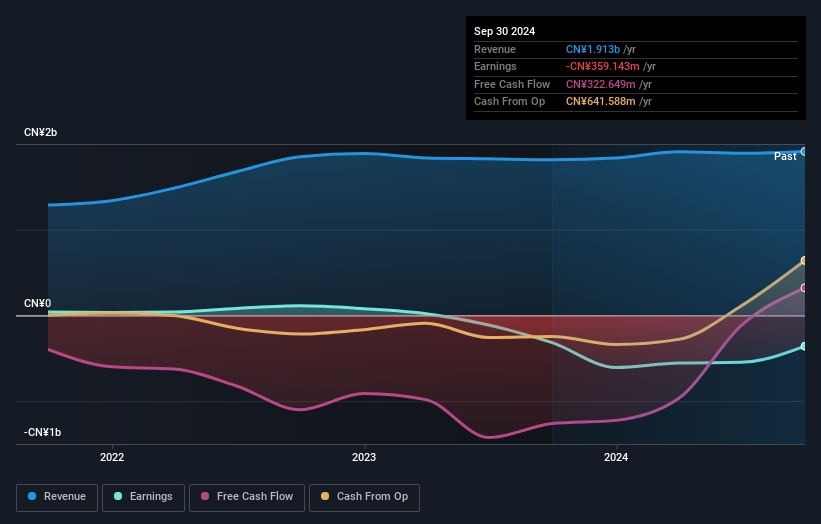Click the CN¥1.913b revenue value
This screenshot has width=821, height=524.
tap(593, 49)
